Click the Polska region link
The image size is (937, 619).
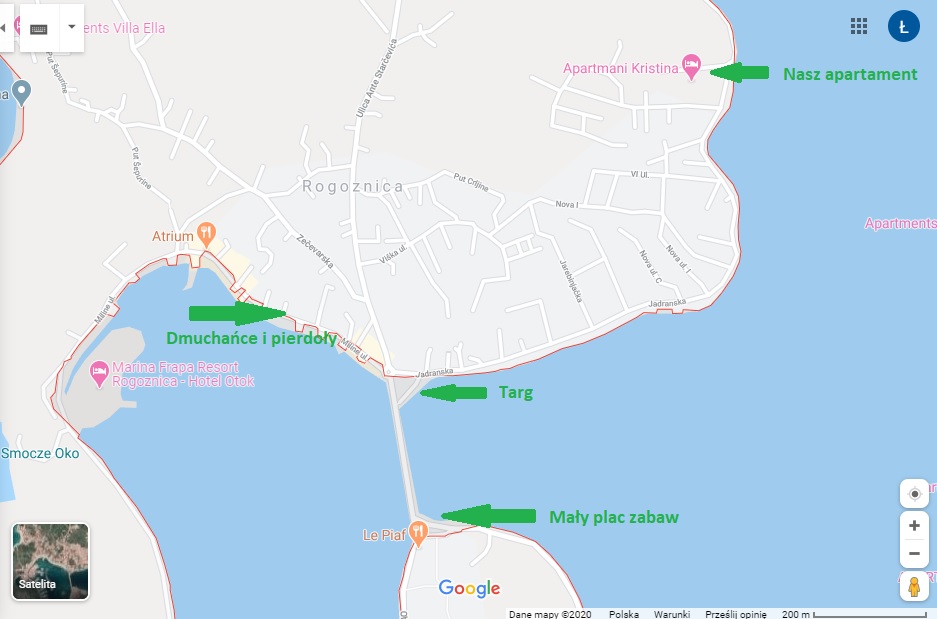[624, 614]
